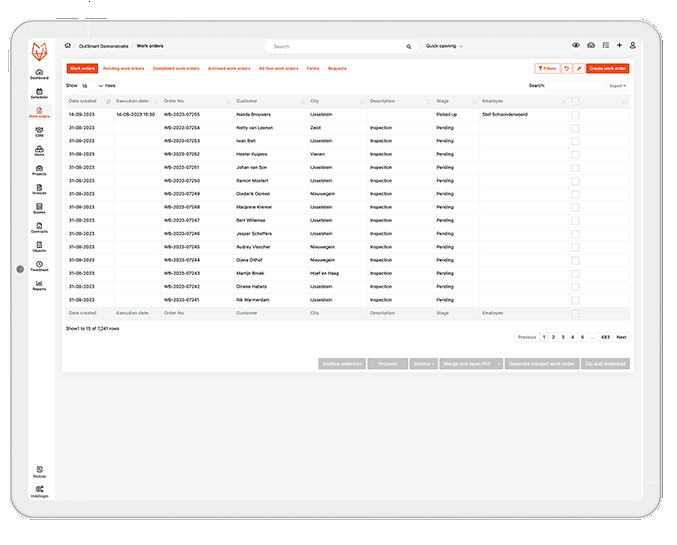Open the Dashboard from the sidebar
This screenshot has width=677, height=545.
[39, 73]
